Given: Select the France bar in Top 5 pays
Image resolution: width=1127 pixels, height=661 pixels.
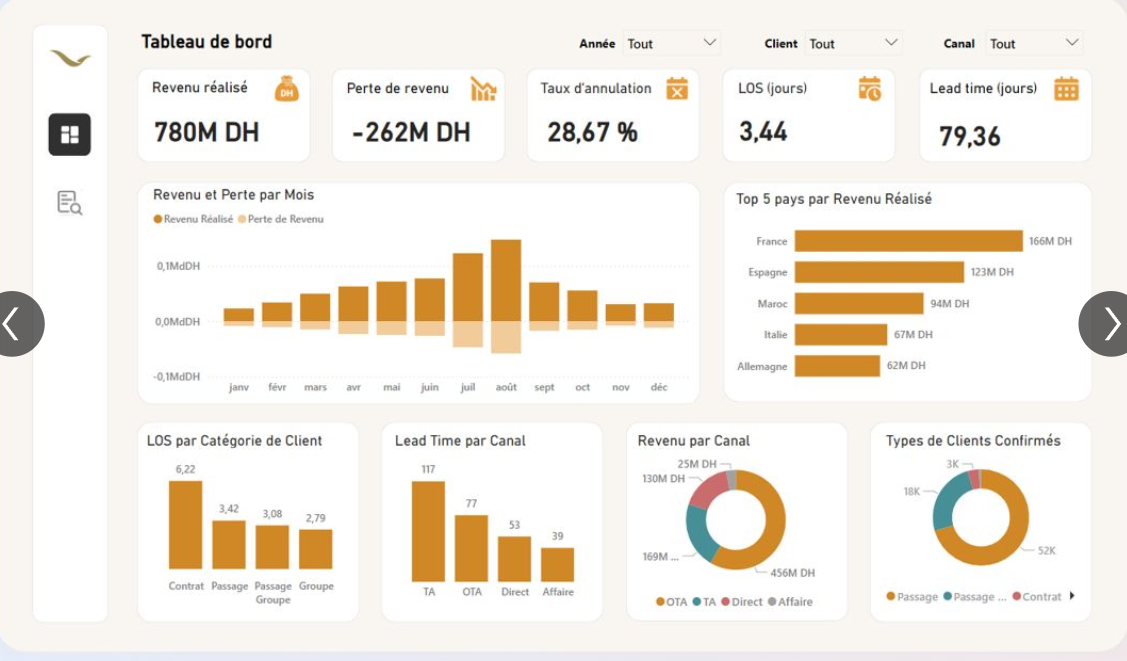Looking at the screenshot, I should tap(908, 241).
